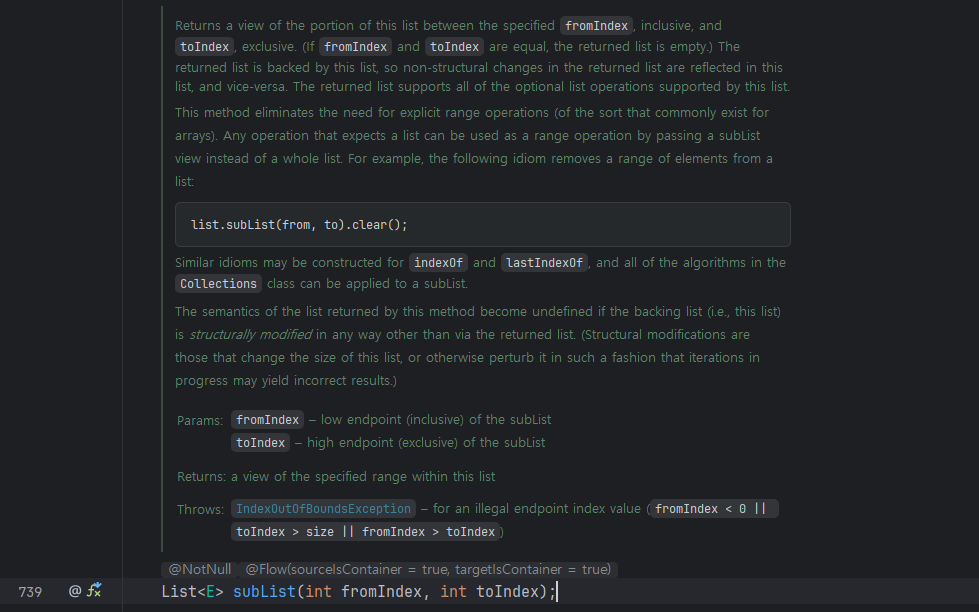This screenshot has height=612, width=979.
Task: Click the list.subList(from, to).clear() code sample
Action: tap(299, 225)
